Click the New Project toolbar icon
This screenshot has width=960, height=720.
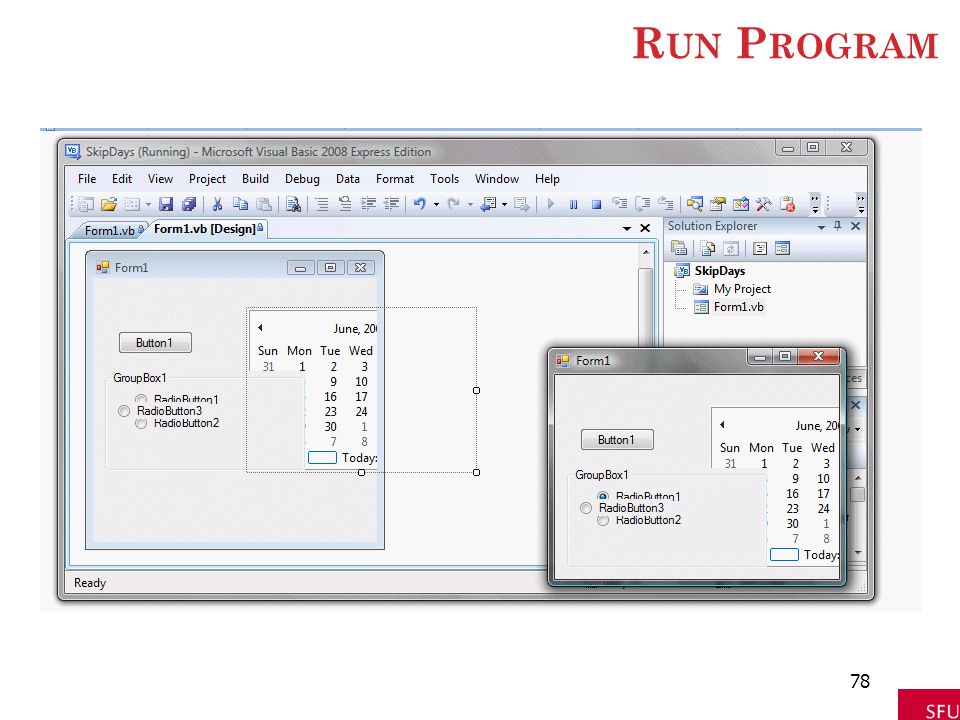point(86,204)
